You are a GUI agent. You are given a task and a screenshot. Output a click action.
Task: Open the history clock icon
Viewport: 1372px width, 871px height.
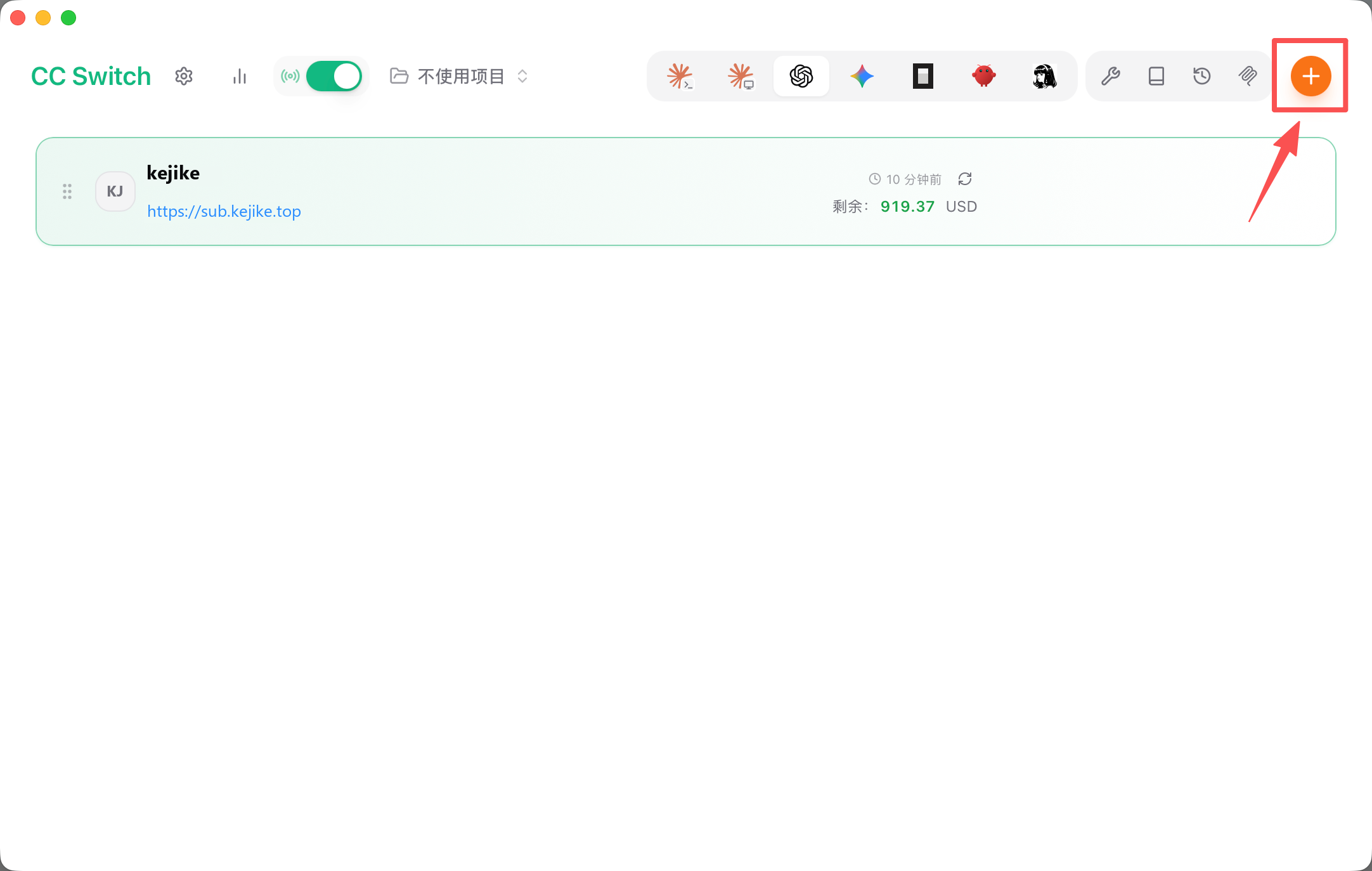pos(1202,76)
